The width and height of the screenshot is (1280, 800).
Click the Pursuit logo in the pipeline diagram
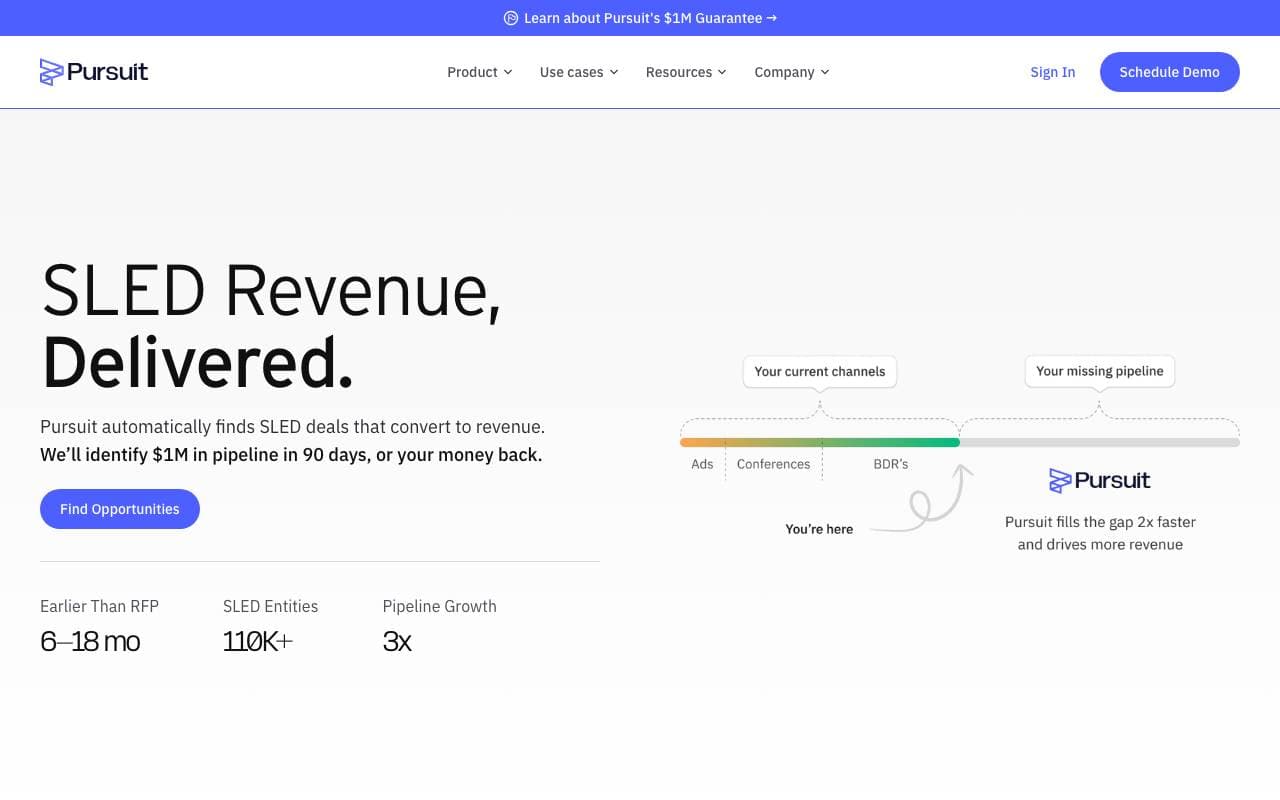coord(1100,480)
